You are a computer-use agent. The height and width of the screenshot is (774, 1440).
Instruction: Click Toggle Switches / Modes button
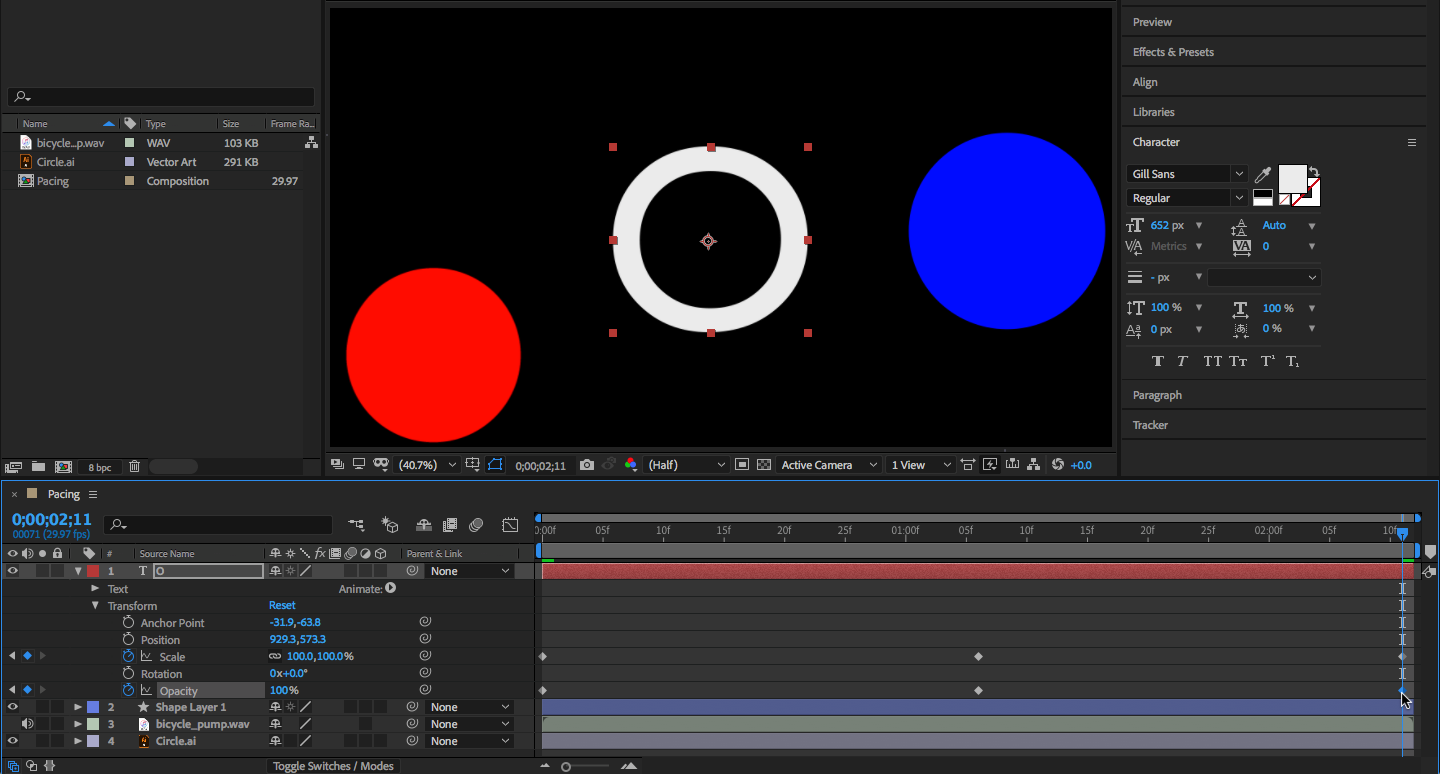point(334,766)
